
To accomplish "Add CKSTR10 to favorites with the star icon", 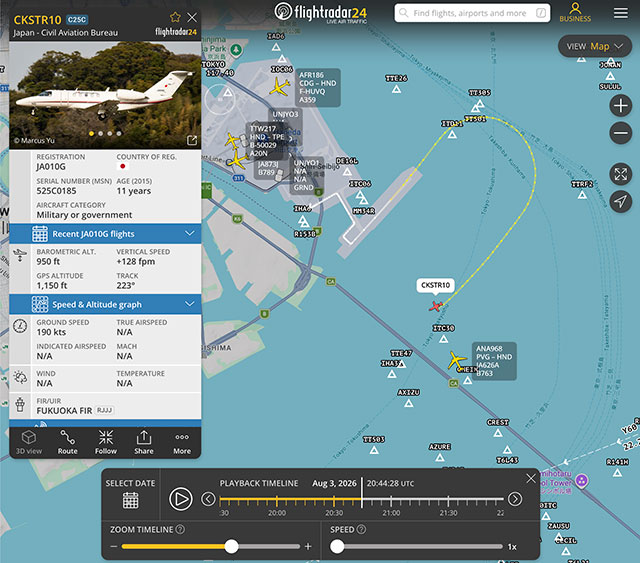I will point(175,17).
